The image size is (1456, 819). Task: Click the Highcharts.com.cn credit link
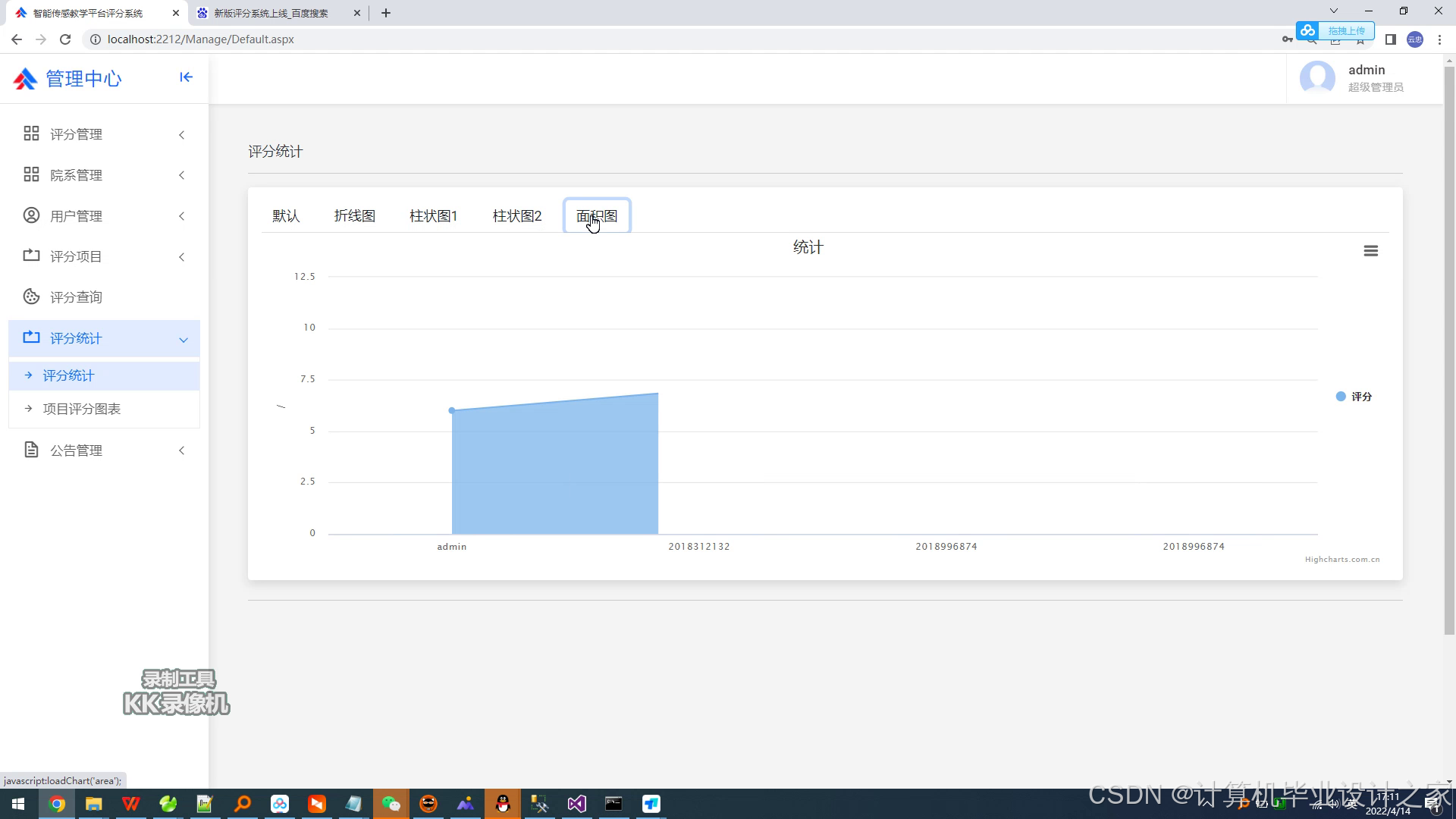pos(1341,560)
